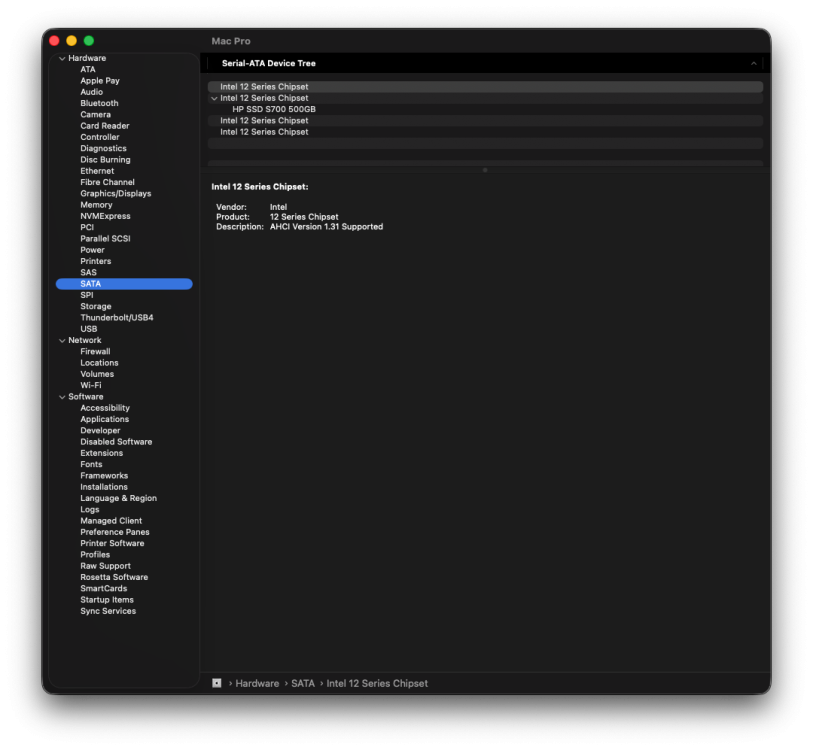Select the HP SSD S700 500GB device
This screenshot has width=813, height=750.
274,109
